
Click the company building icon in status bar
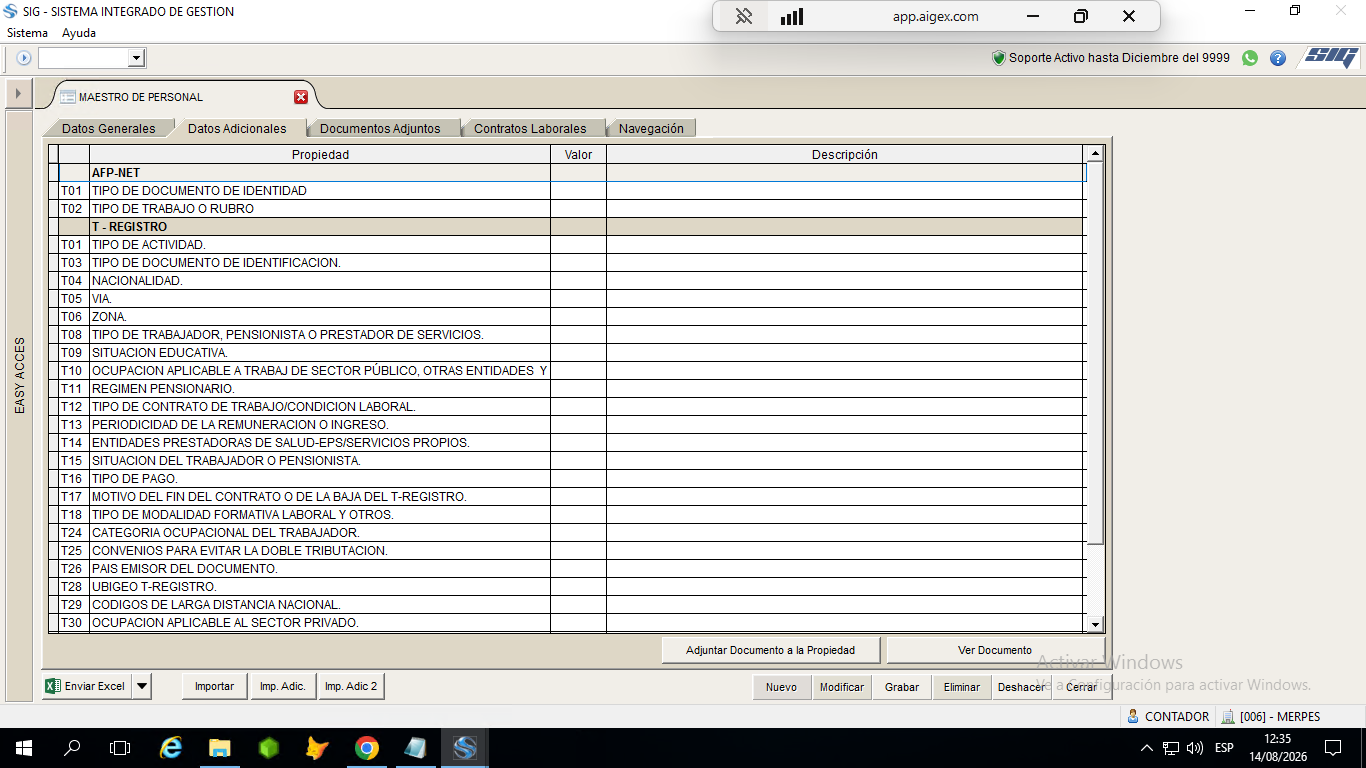pyautogui.click(x=1228, y=716)
